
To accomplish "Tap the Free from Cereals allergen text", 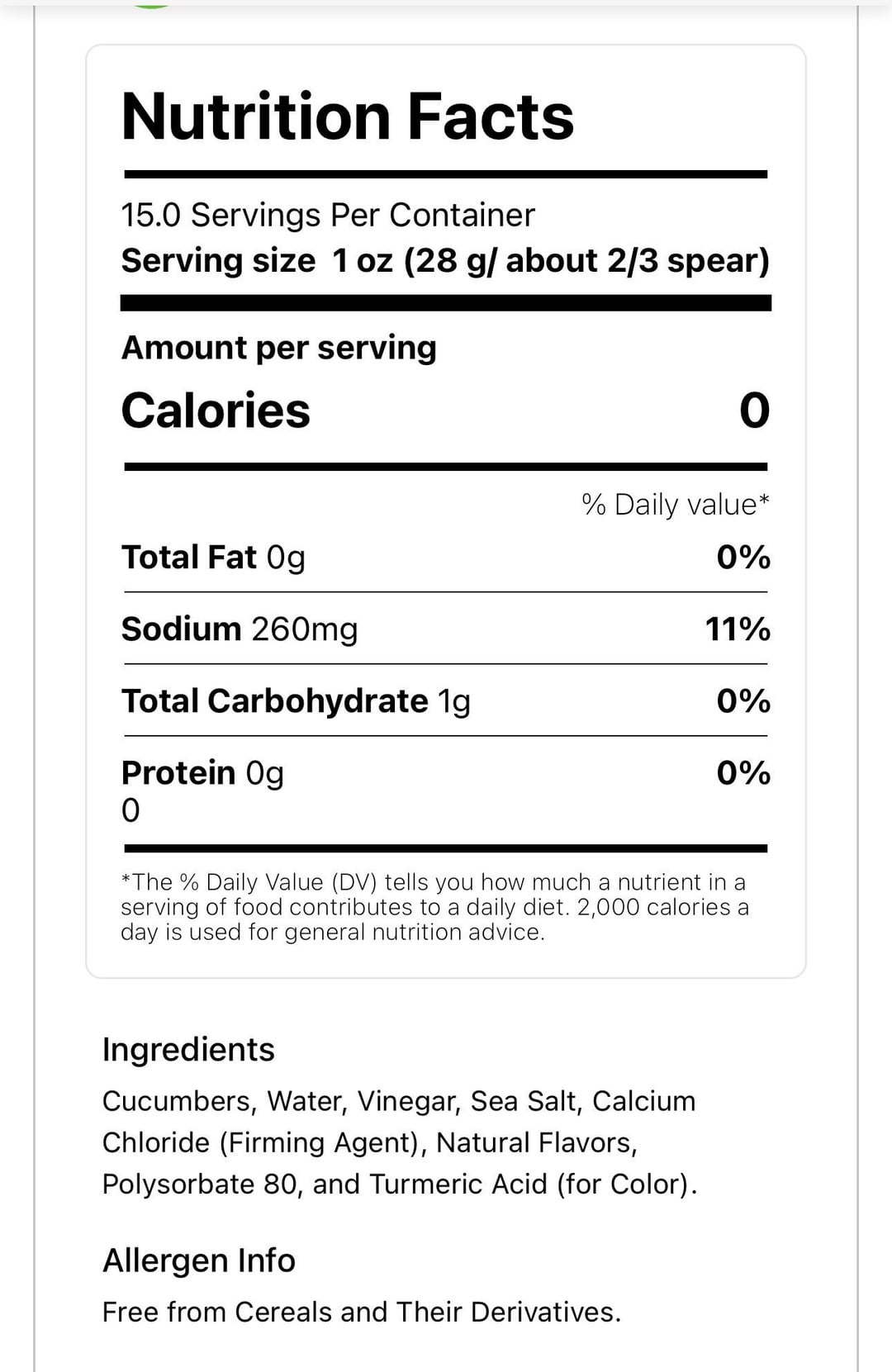I will coord(361,1312).
